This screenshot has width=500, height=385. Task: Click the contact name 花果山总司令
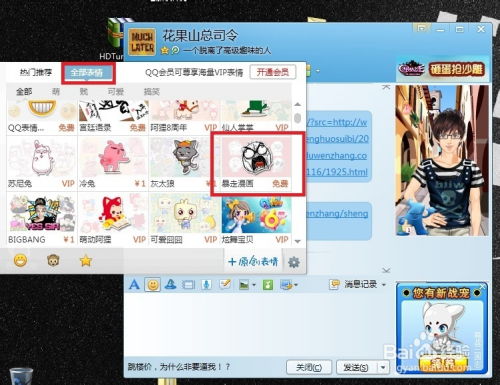[200, 35]
